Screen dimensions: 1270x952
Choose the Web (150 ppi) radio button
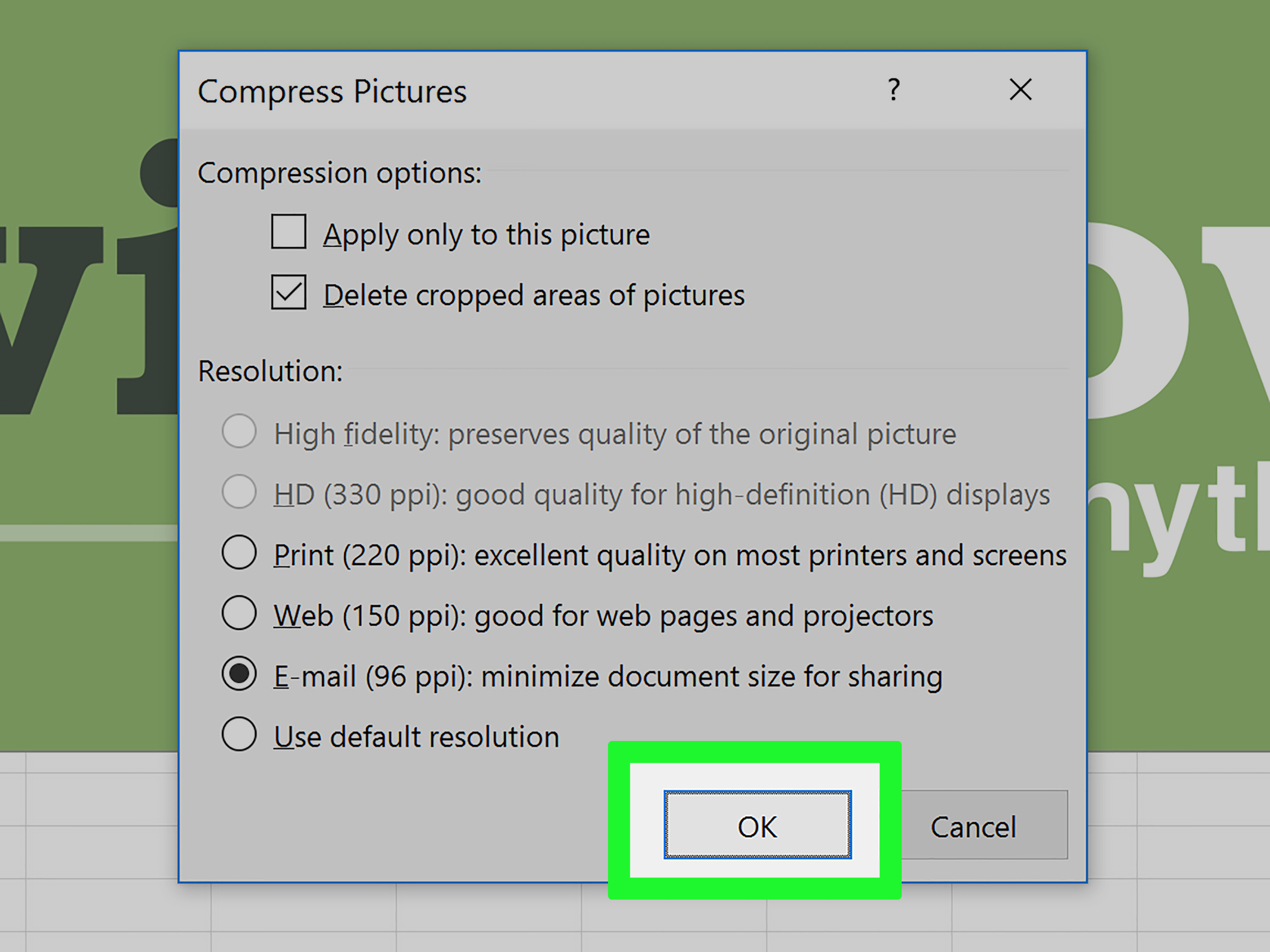[x=239, y=613]
